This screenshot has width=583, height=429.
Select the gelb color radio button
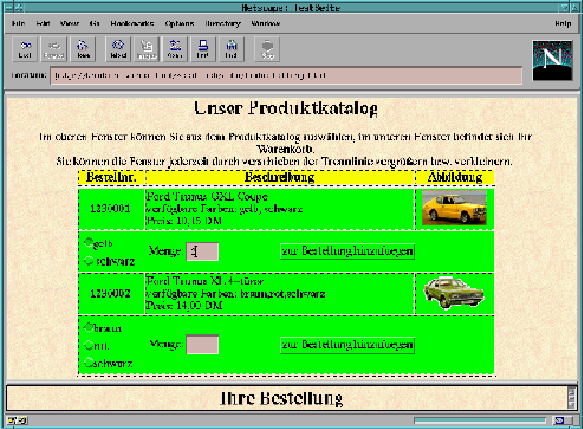pos(88,243)
